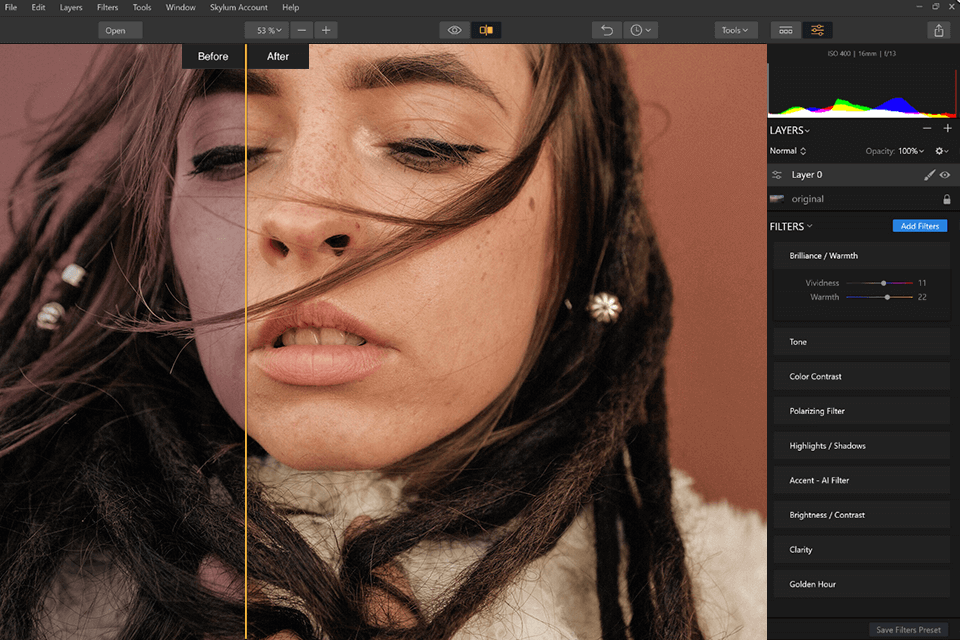Expand the 53% zoom level dropdown
The image size is (960, 640).
pyautogui.click(x=267, y=30)
